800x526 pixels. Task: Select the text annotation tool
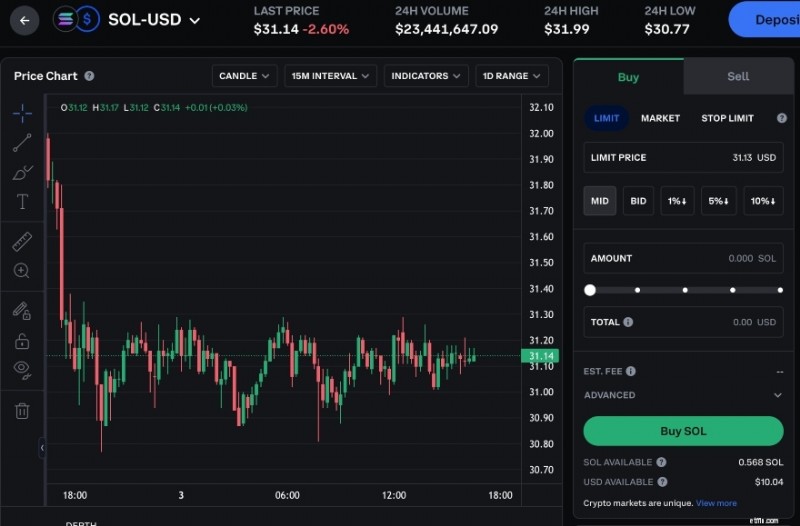(x=22, y=202)
